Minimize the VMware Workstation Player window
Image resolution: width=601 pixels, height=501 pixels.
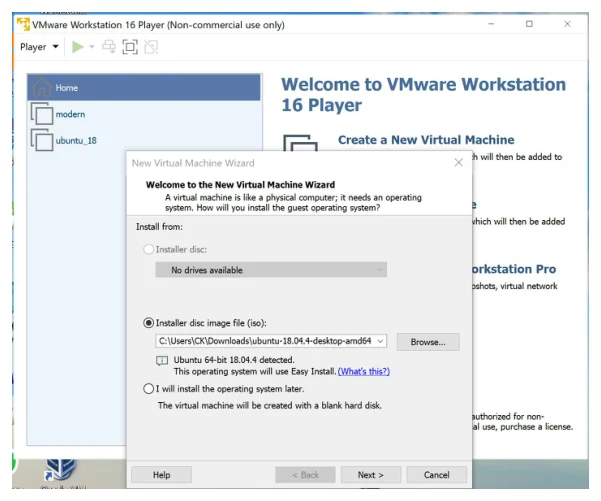tap(491, 24)
